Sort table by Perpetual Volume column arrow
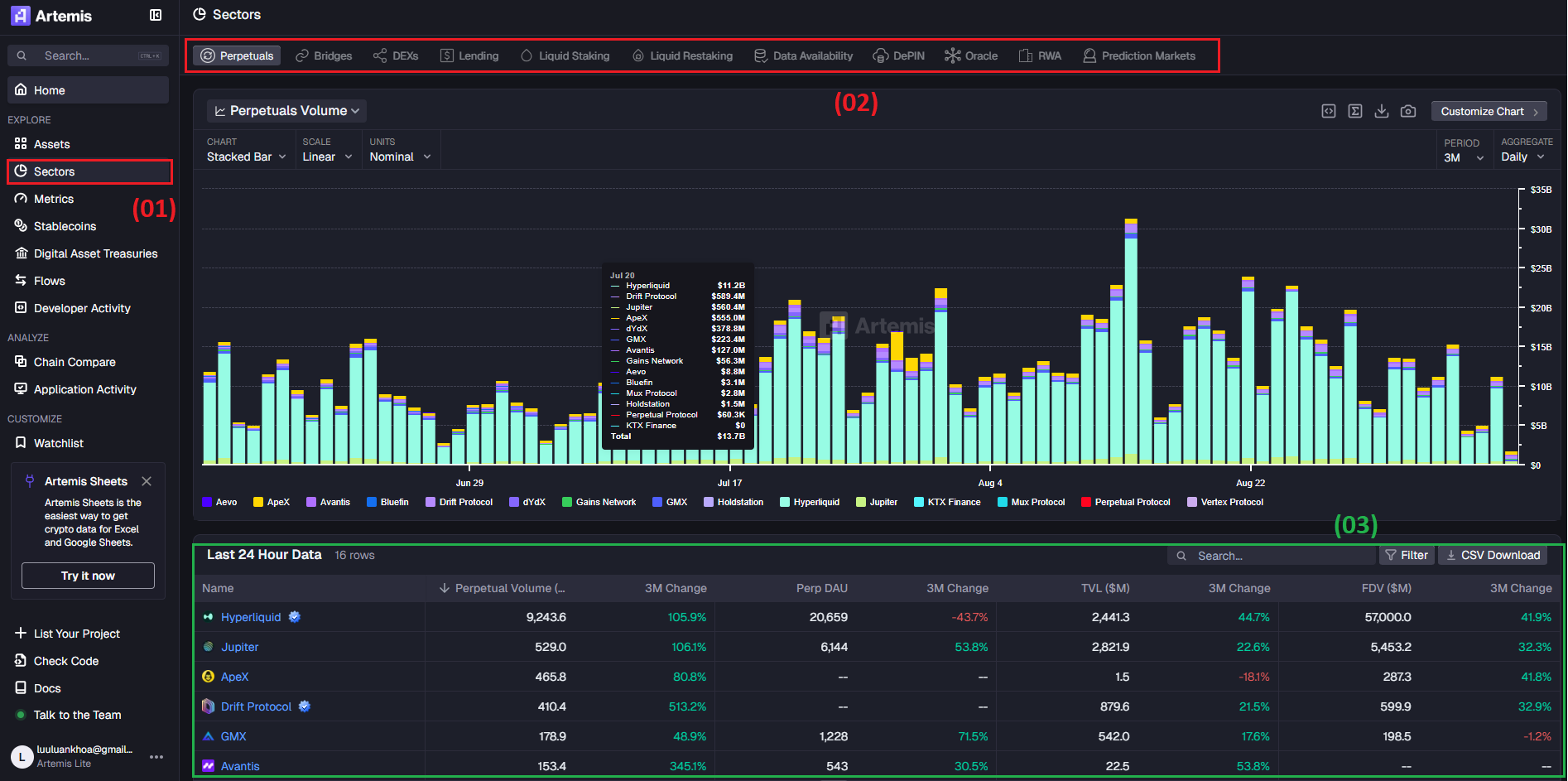1568x781 pixels. pyautogui.click(x=445, y=588)
